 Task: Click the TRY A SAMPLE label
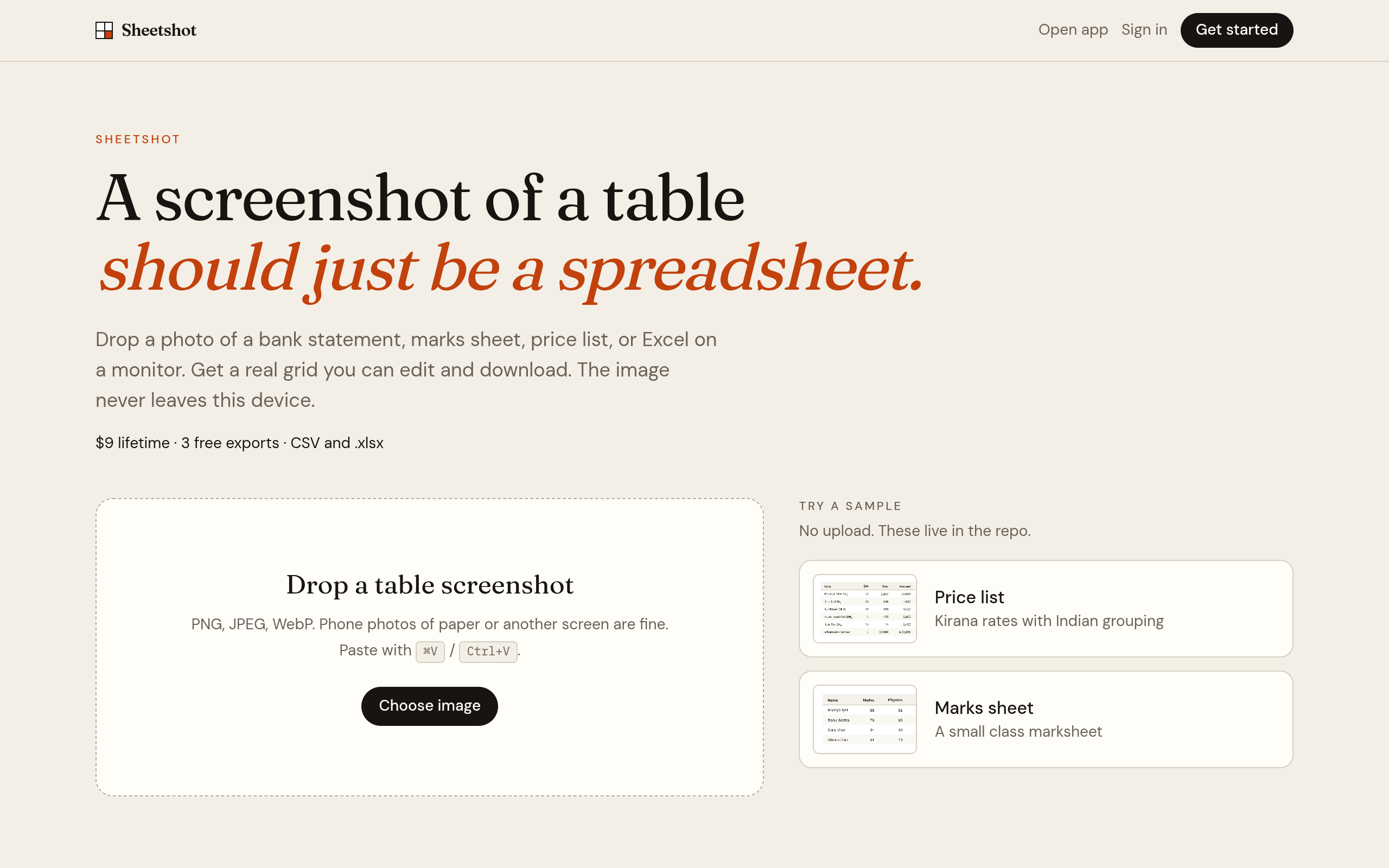click(x=850, y=506)
